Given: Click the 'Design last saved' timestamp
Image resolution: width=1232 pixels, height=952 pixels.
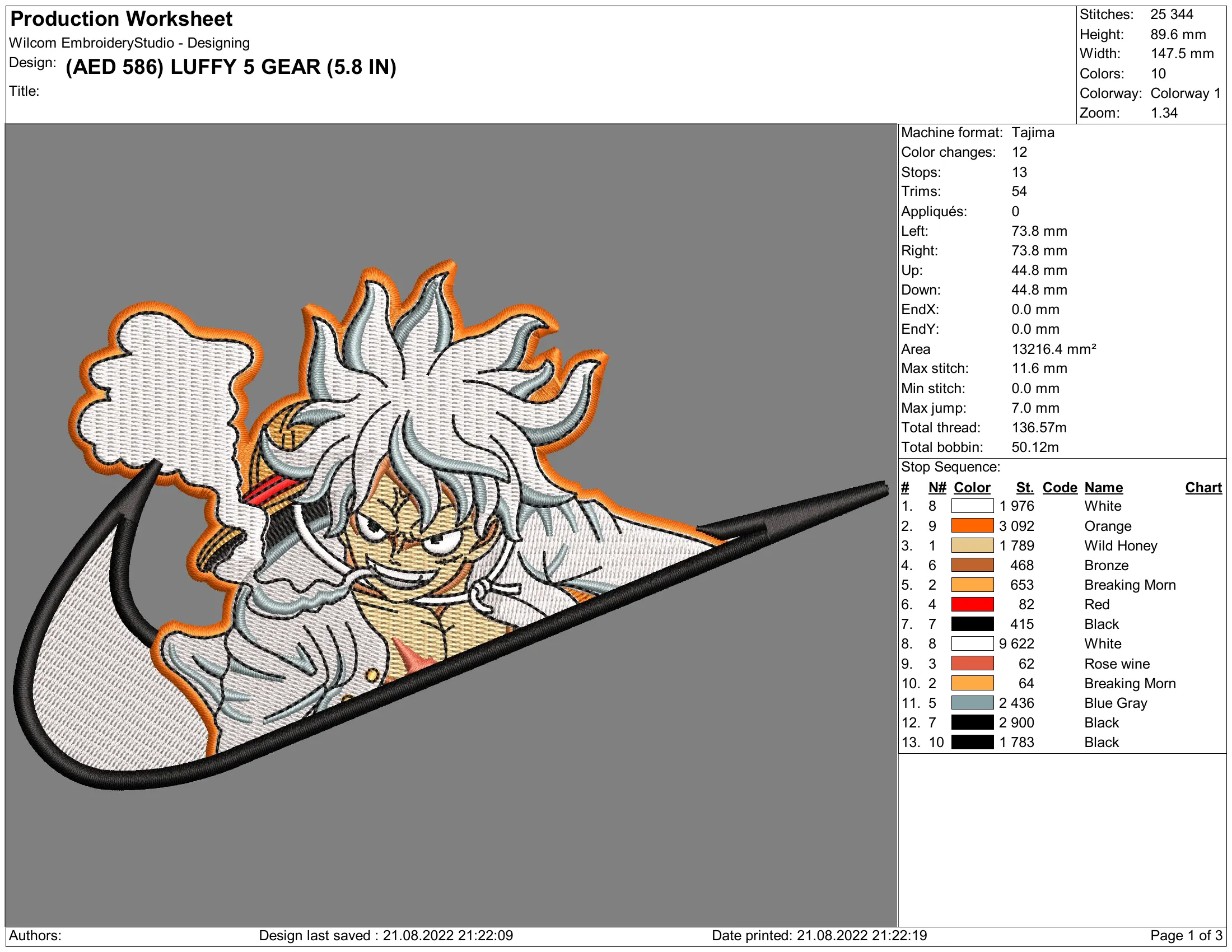Looking at the screenshot, I should tap(386, 936).
